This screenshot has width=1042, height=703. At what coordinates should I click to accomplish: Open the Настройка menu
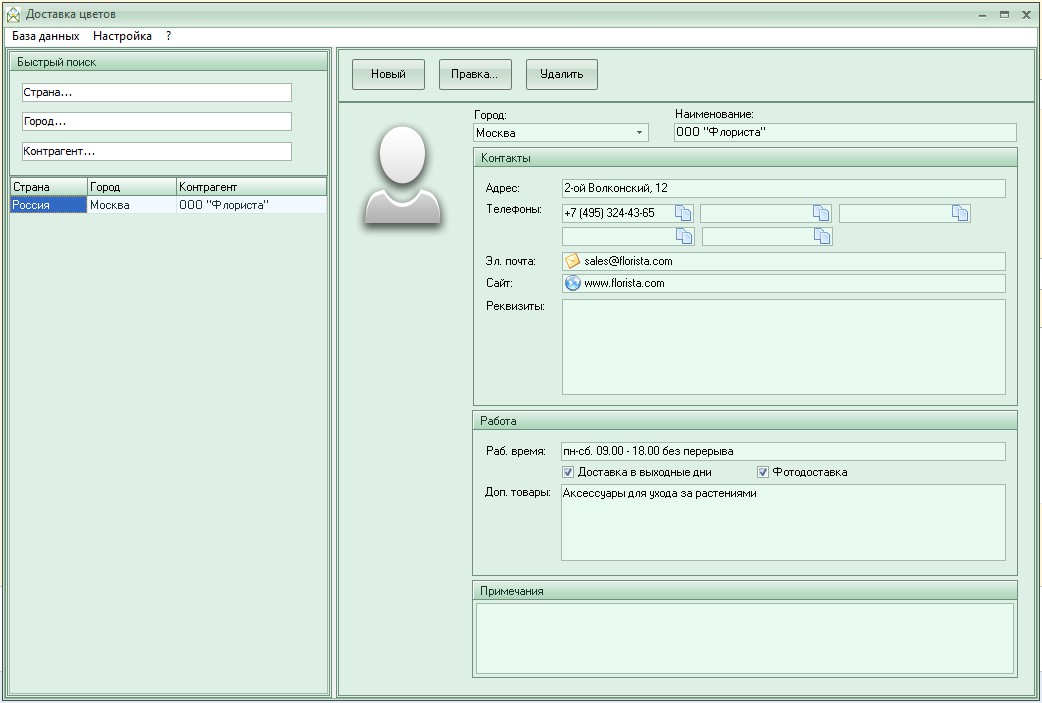(122, 36)
